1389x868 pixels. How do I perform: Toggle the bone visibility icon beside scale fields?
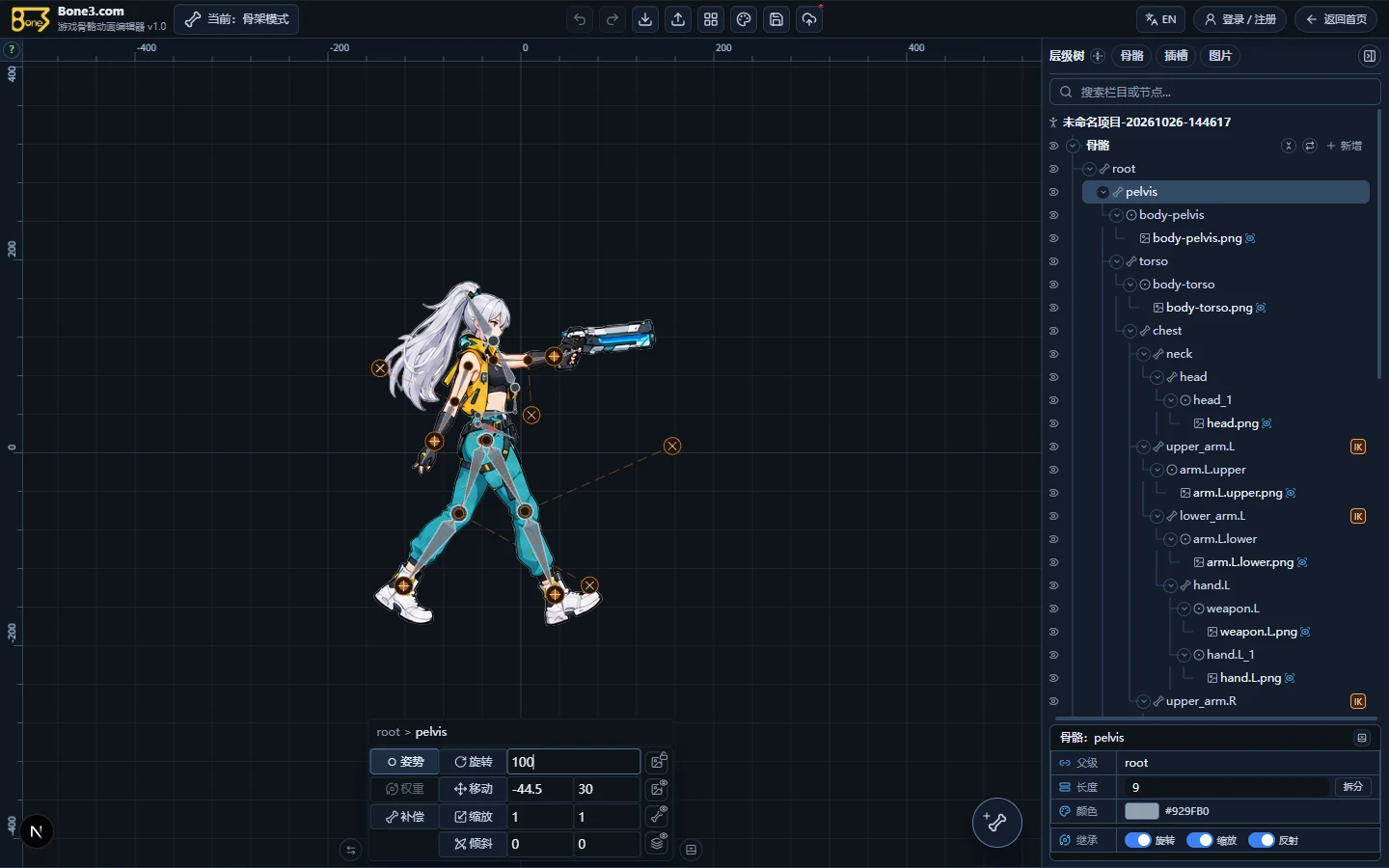coord(658,816)
